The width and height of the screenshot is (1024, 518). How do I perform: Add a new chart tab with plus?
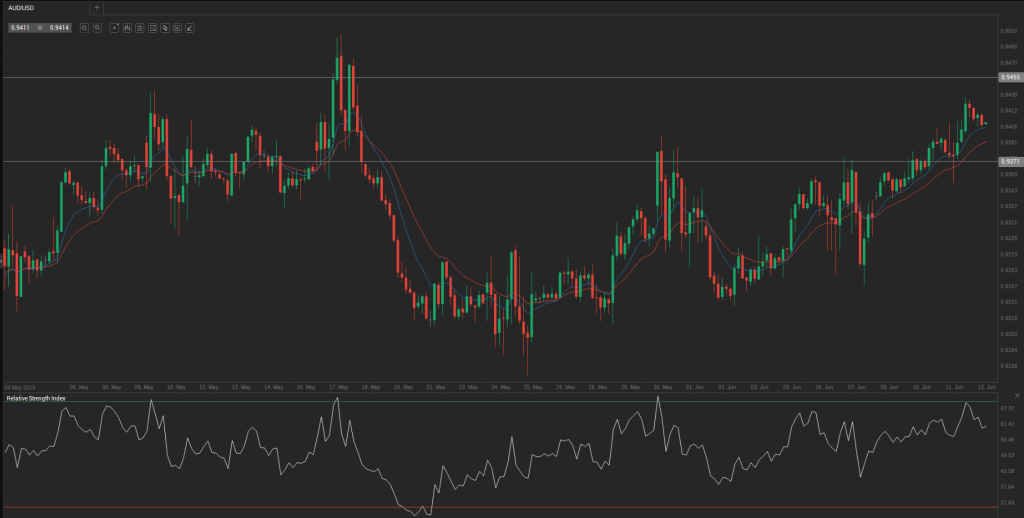97,8
